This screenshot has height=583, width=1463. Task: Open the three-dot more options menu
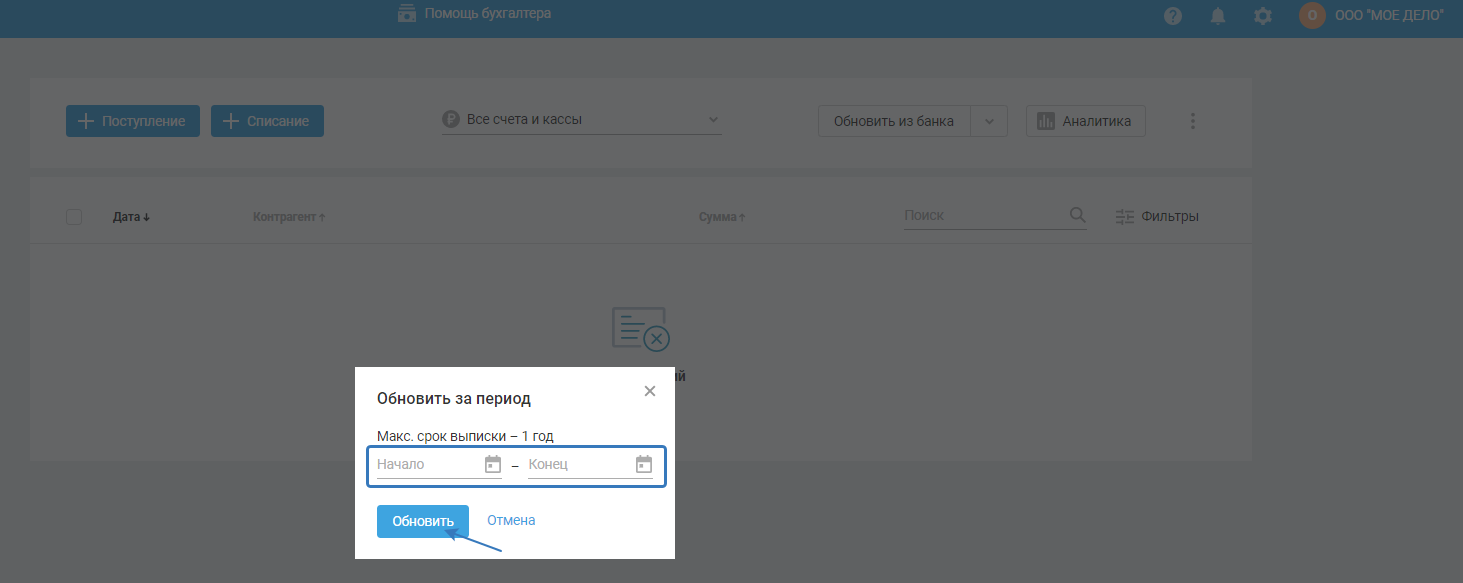pyautogui.click(x=1192, y=121)
